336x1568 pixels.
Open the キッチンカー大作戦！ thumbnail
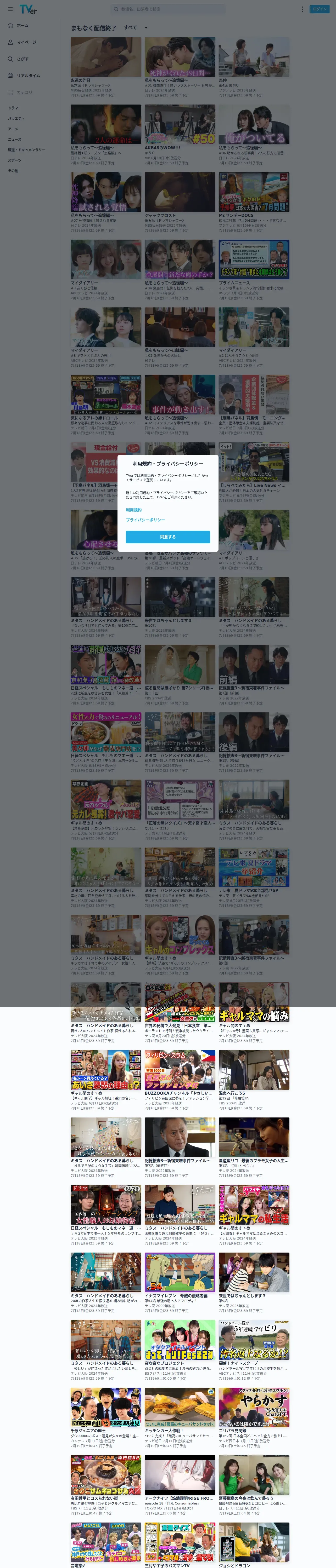click(180, 1408)
